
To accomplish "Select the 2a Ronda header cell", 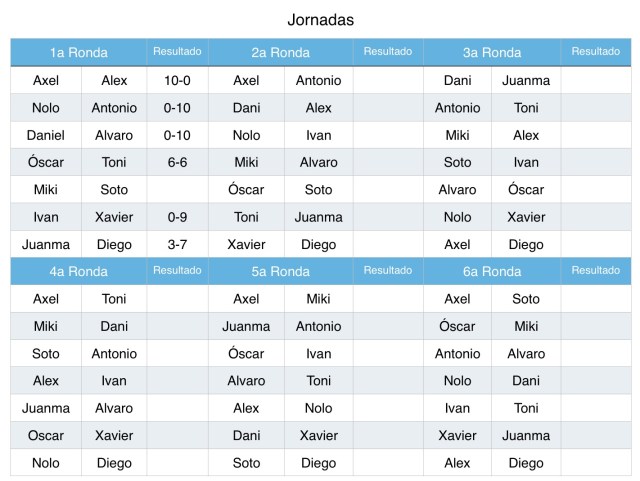I will click(280, 53).
